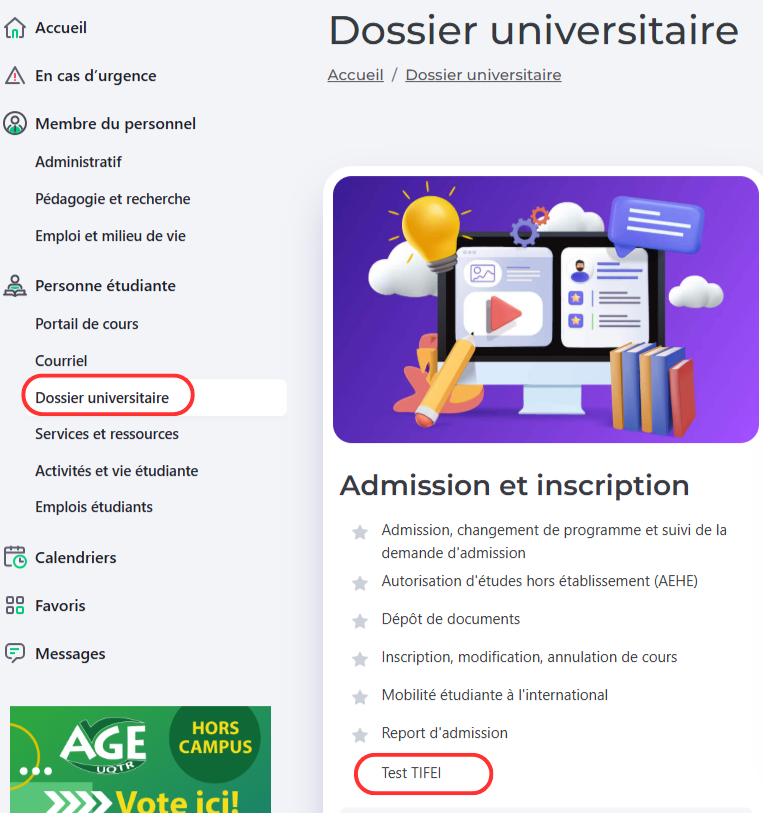
Task: Toggle star beside Report d'admission
Action: 360,735
